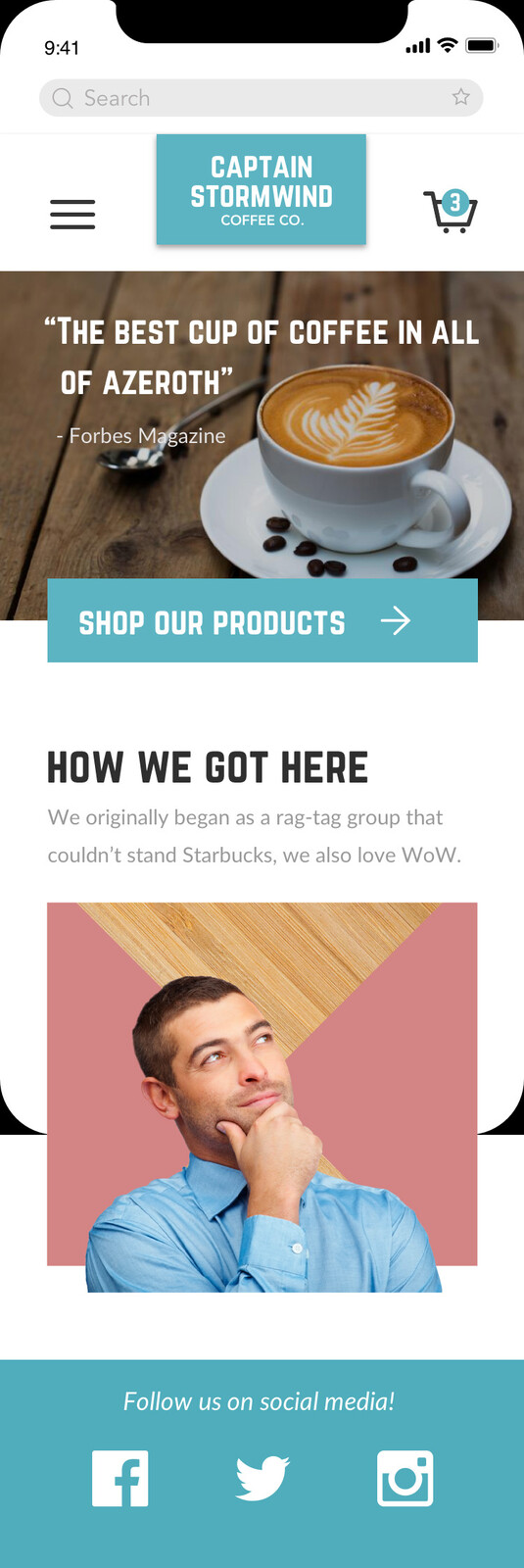Open the thinking man photo
The width and height of the screenshot is (524, 1568).
[x=262, y=1098]
